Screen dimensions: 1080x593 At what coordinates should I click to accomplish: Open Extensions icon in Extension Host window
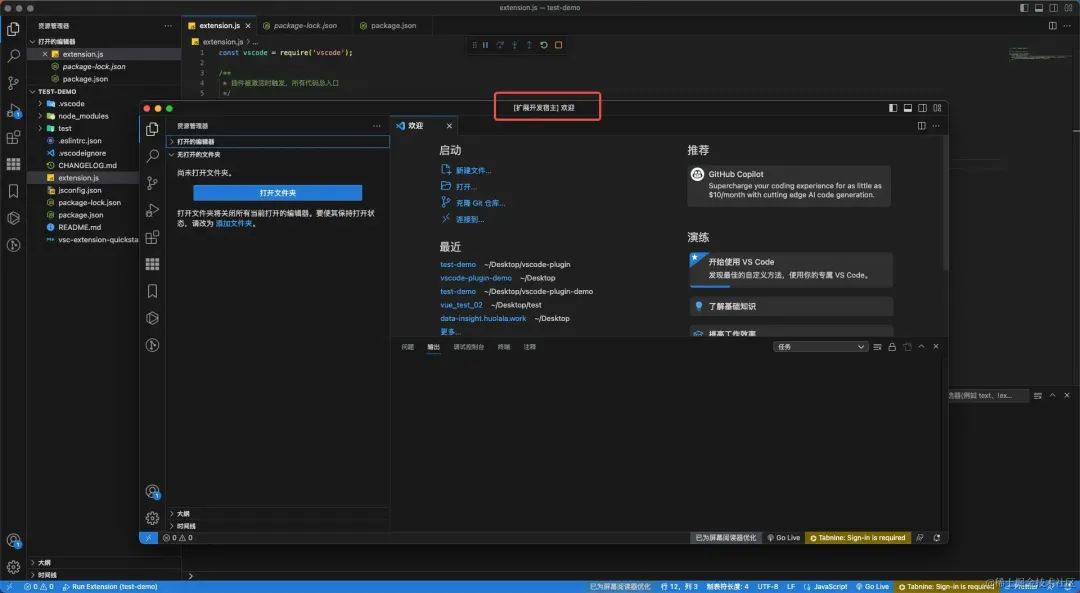[x=152, y=237]
